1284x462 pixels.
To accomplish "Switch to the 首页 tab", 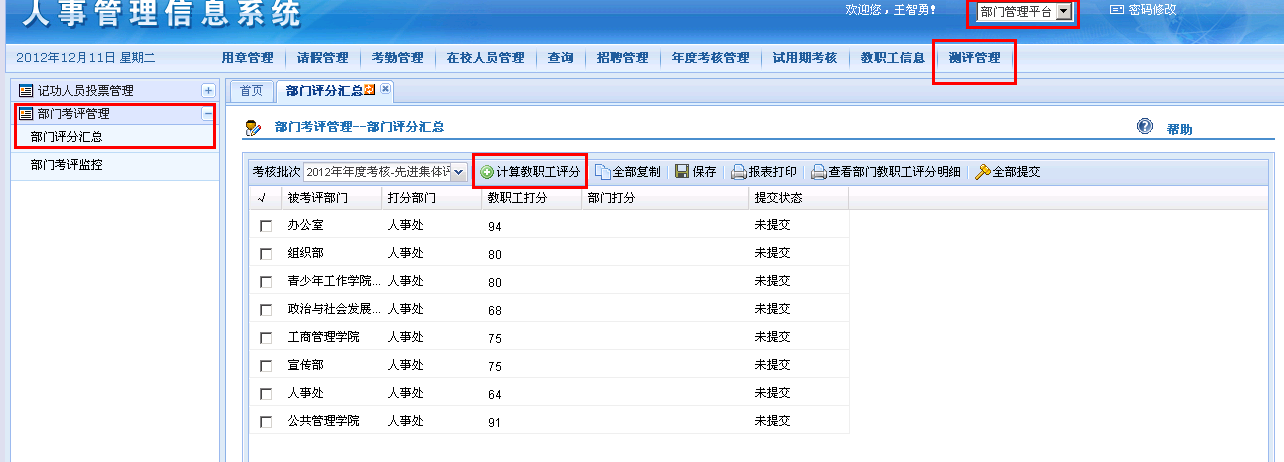I will pos(252,91).
